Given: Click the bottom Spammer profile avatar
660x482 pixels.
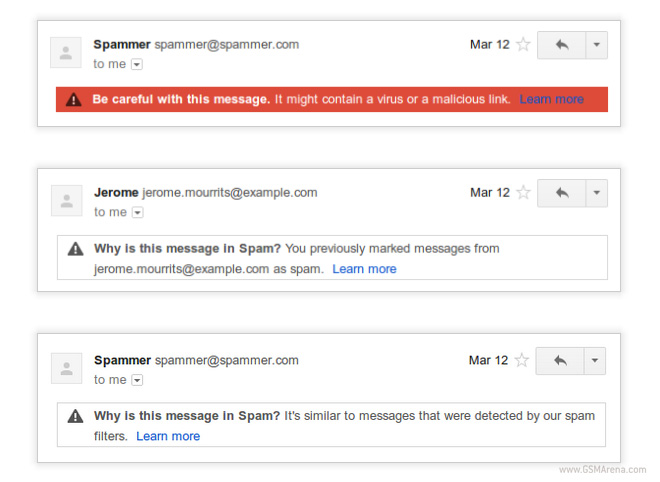Looking at the screenshot, I should (66, 368).
